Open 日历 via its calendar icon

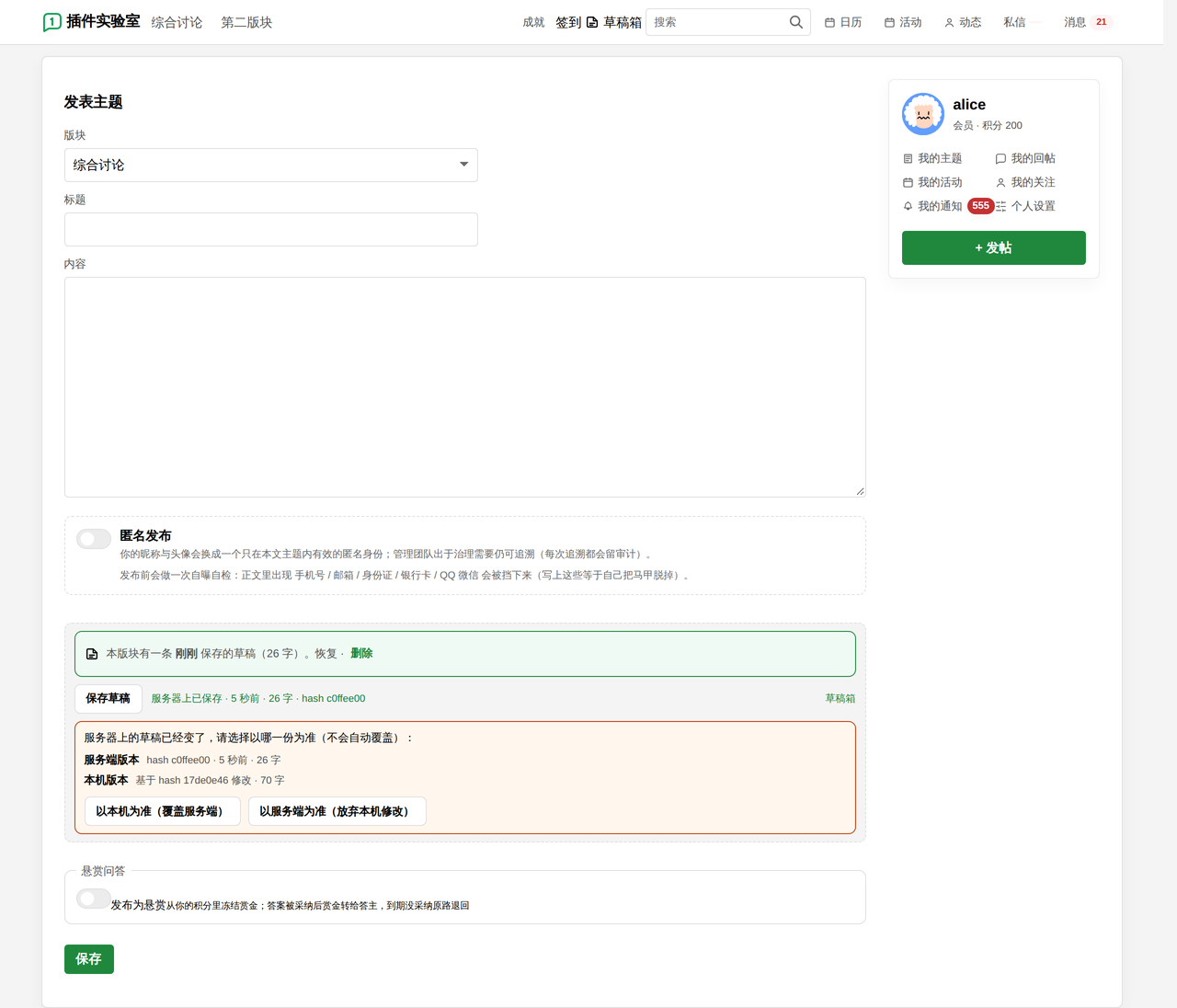coord(829,22)
